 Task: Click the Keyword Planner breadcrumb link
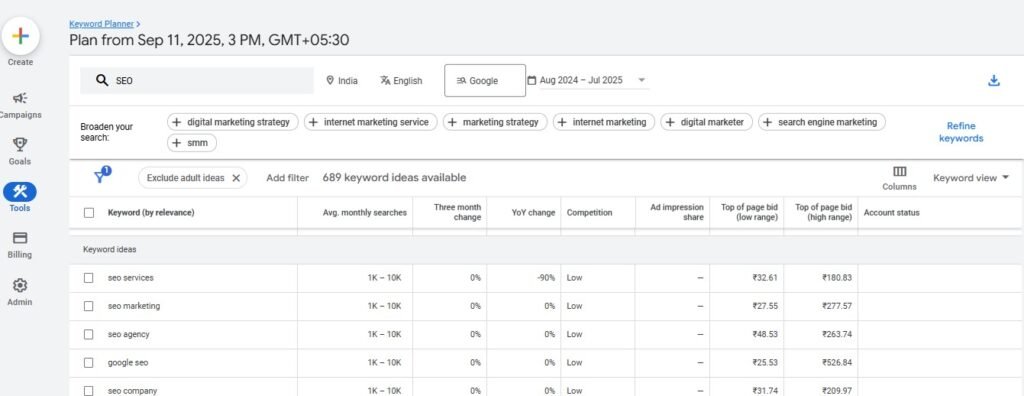(101, 24)
